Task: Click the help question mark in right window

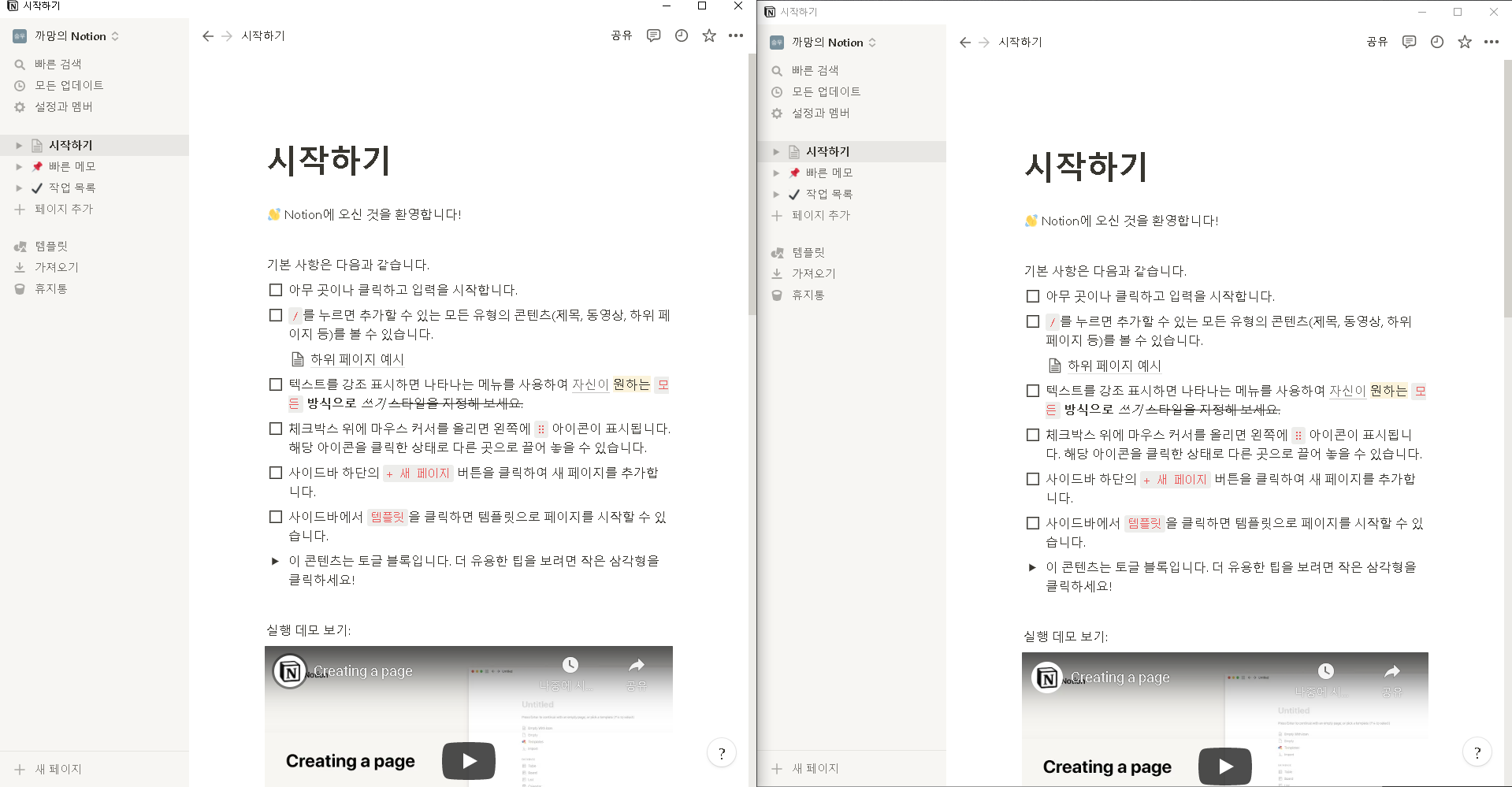Action: pyautogui.click(x=1477, y=752)
